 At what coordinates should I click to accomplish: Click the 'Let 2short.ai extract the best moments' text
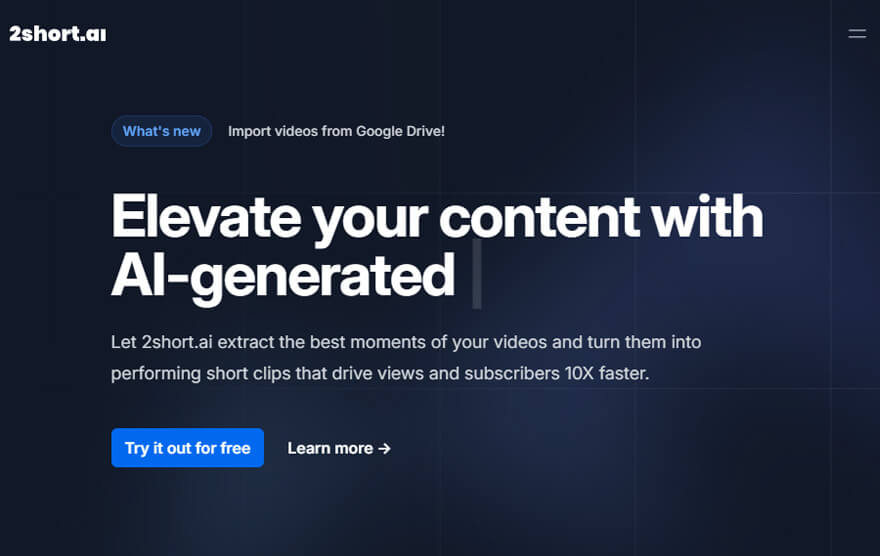(406, 342)
